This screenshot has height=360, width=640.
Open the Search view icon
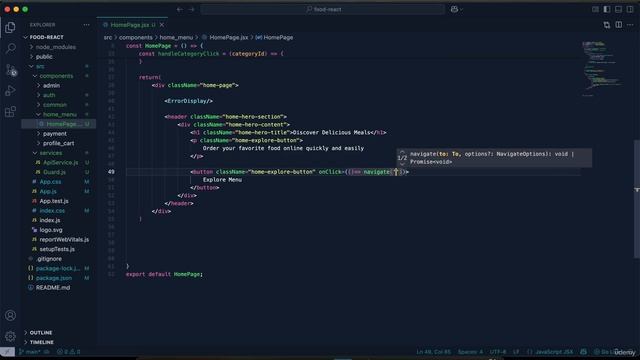[x=10, y=49]
